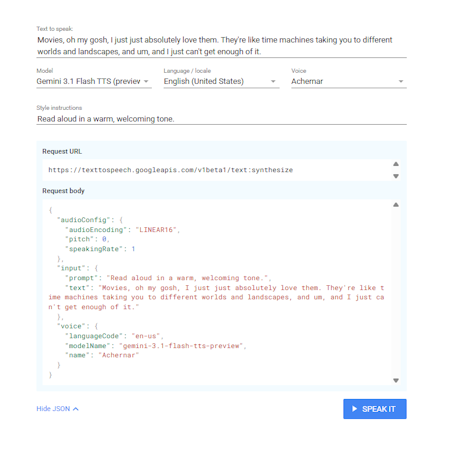
Task: Click the Request body scroll down arrow
Action: pyautogui.click(x=396, y=380)
